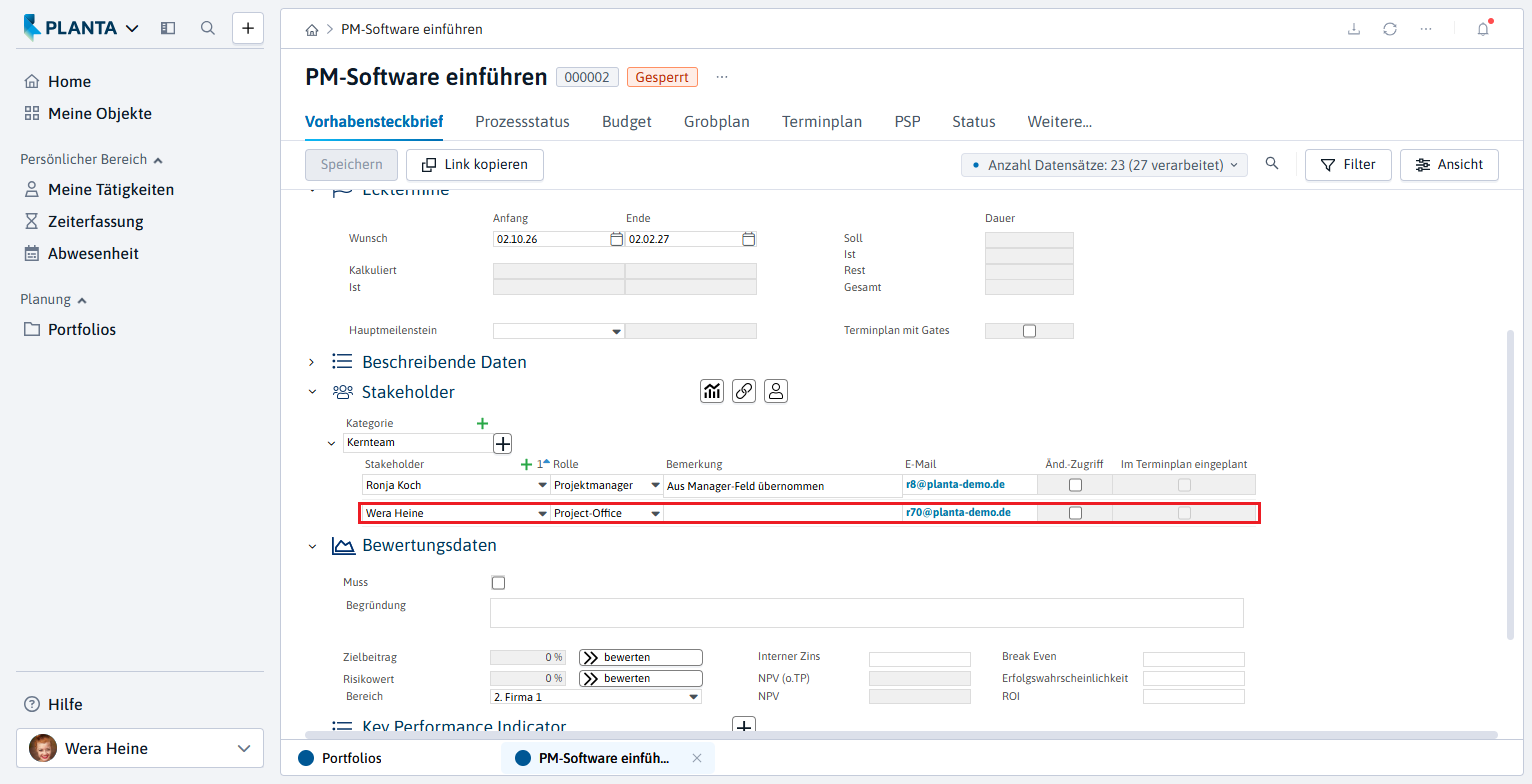Open the Bereich dropdown

coord(694,697)
